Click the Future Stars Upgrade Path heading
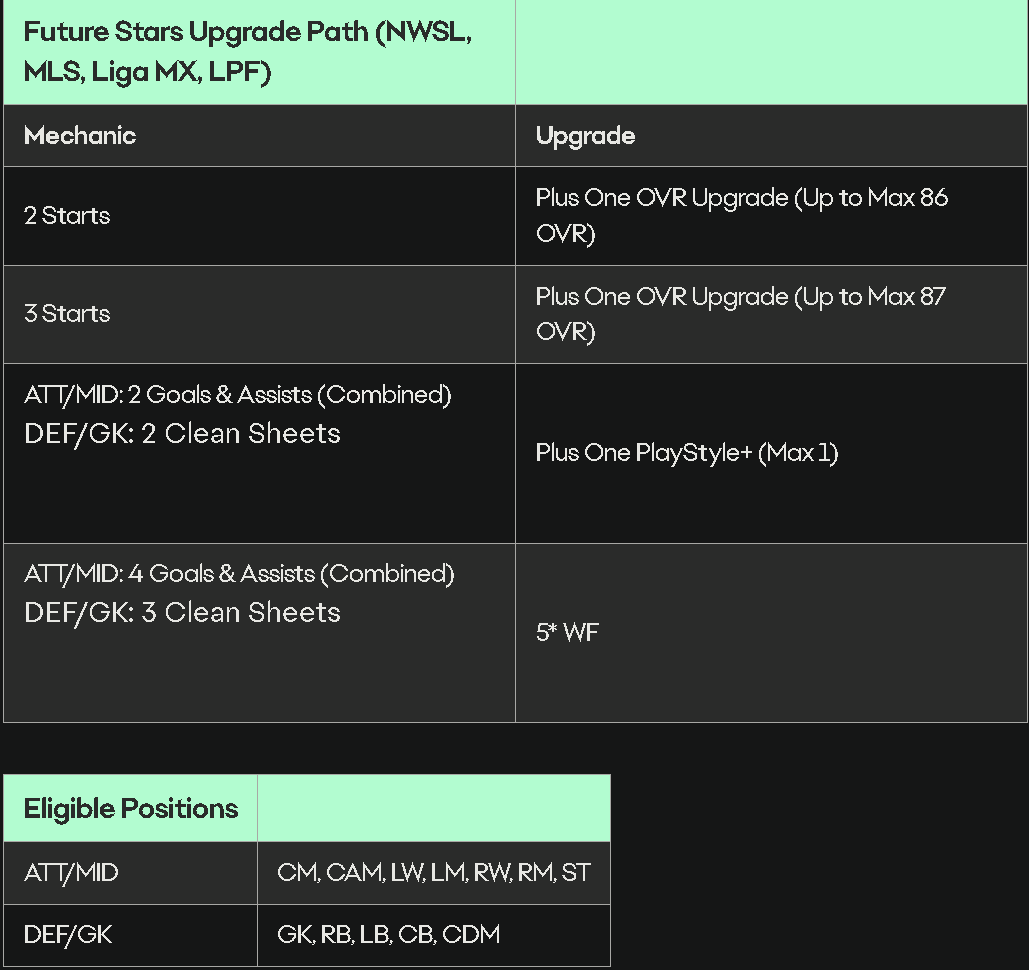1029x970 pixels. tap(247, 51)
